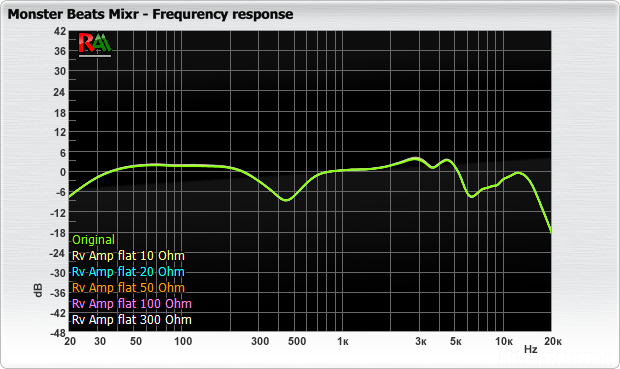Click the '-6' value on the dB axis
Image resolution: width=620 pixels, height=369 pixels.
click(x=60, y=193)
